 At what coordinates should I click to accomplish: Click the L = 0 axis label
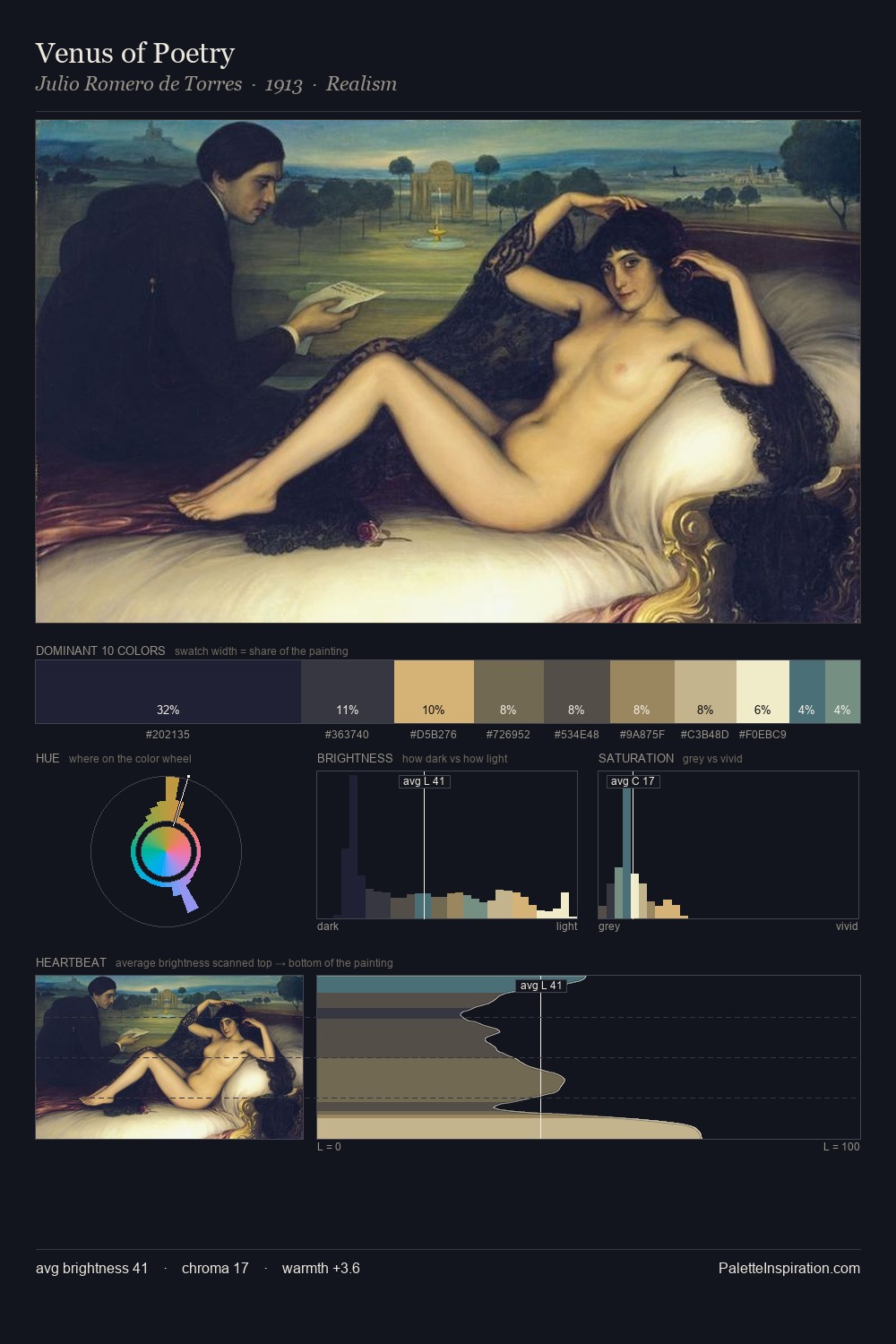[329, 1147]
